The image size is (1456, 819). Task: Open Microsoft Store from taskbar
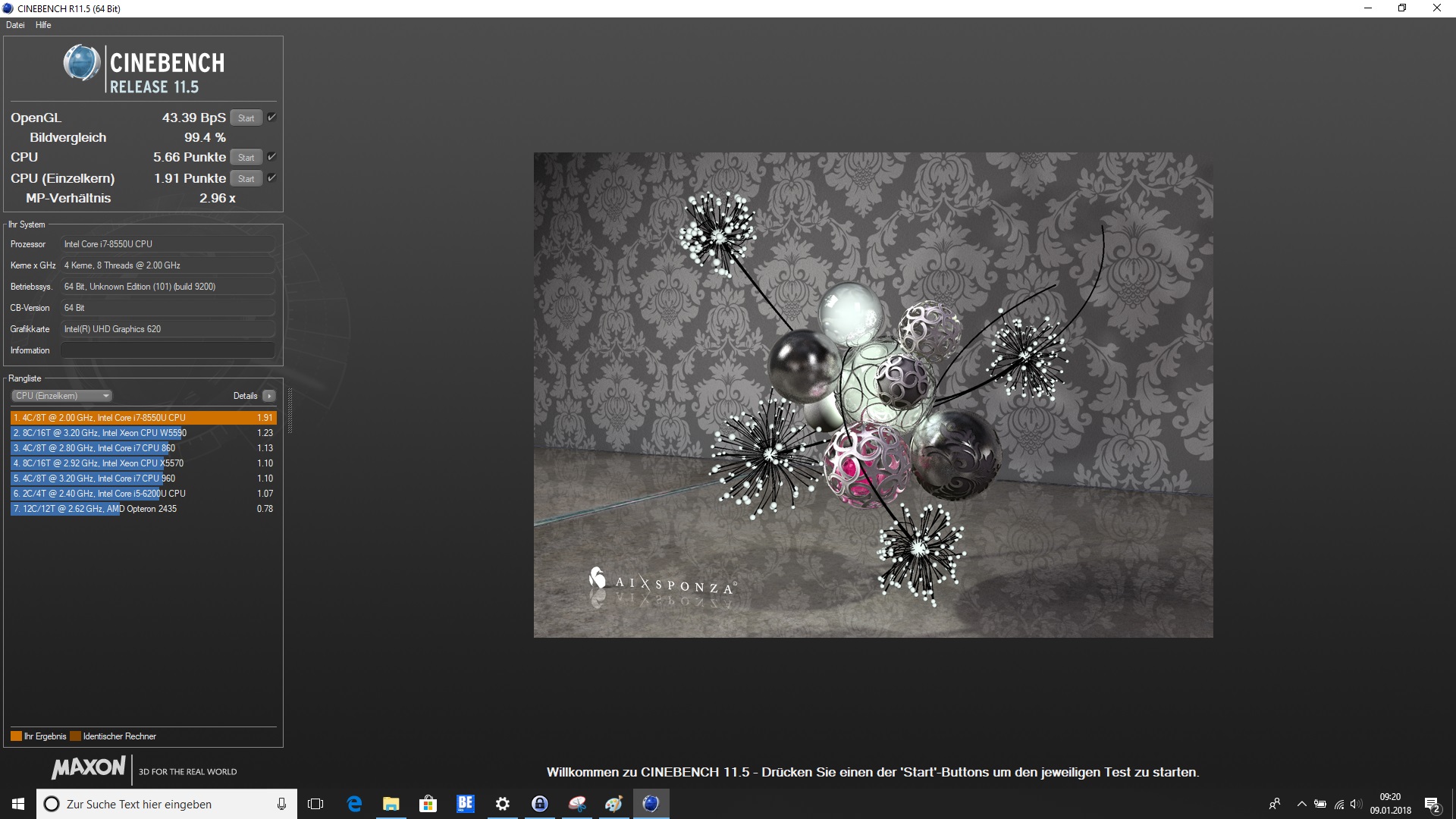pos(428,804)
